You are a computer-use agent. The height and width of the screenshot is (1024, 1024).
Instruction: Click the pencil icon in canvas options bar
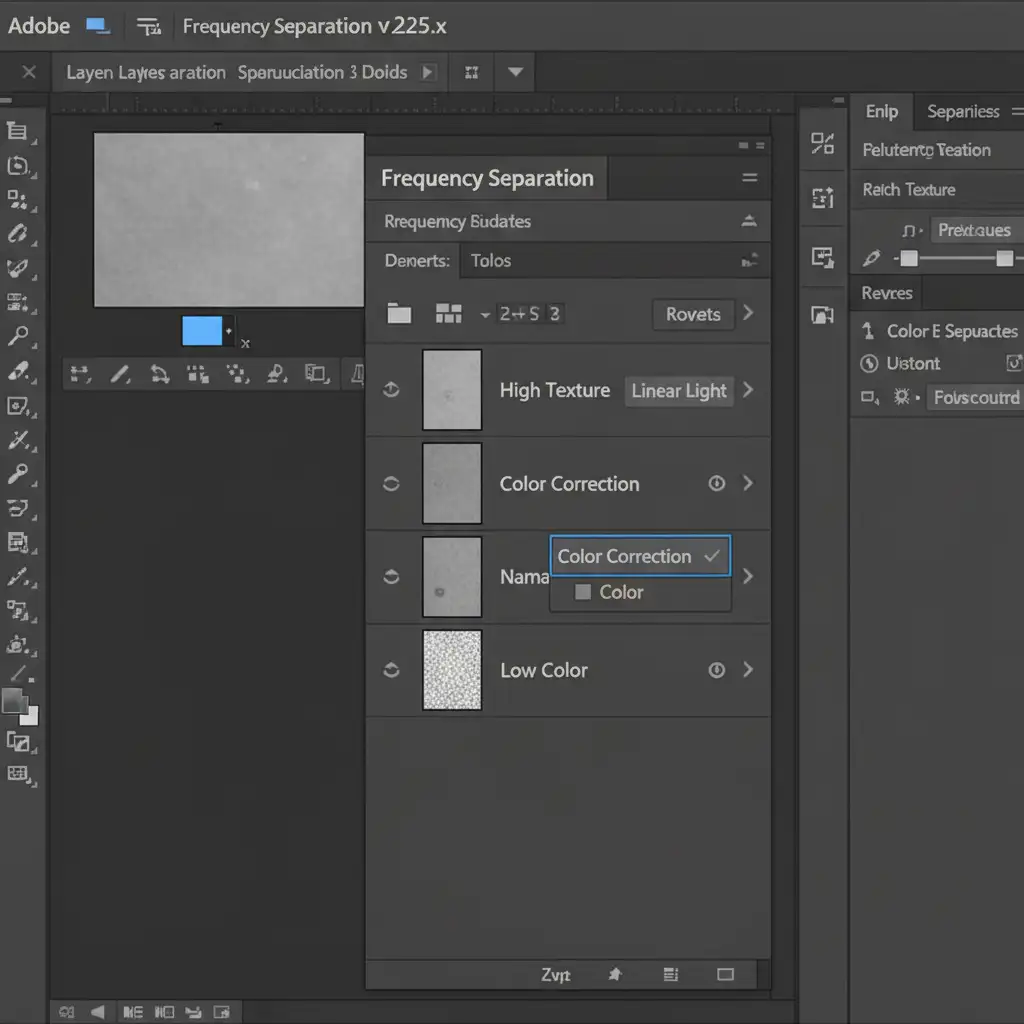[120, 374]
